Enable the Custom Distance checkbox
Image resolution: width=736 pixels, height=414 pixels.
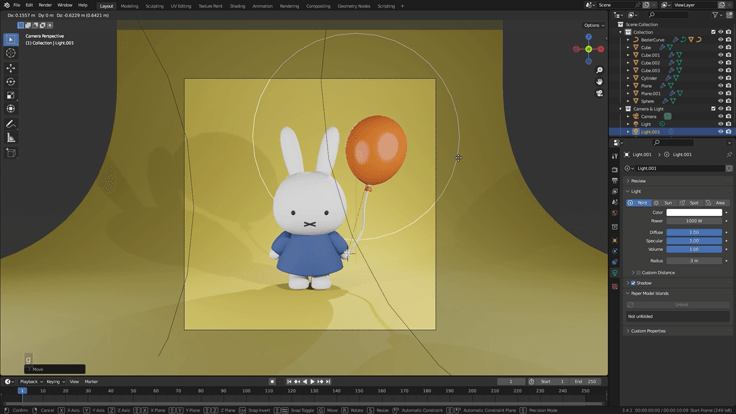pyautogui.click(x=638, y=273)
